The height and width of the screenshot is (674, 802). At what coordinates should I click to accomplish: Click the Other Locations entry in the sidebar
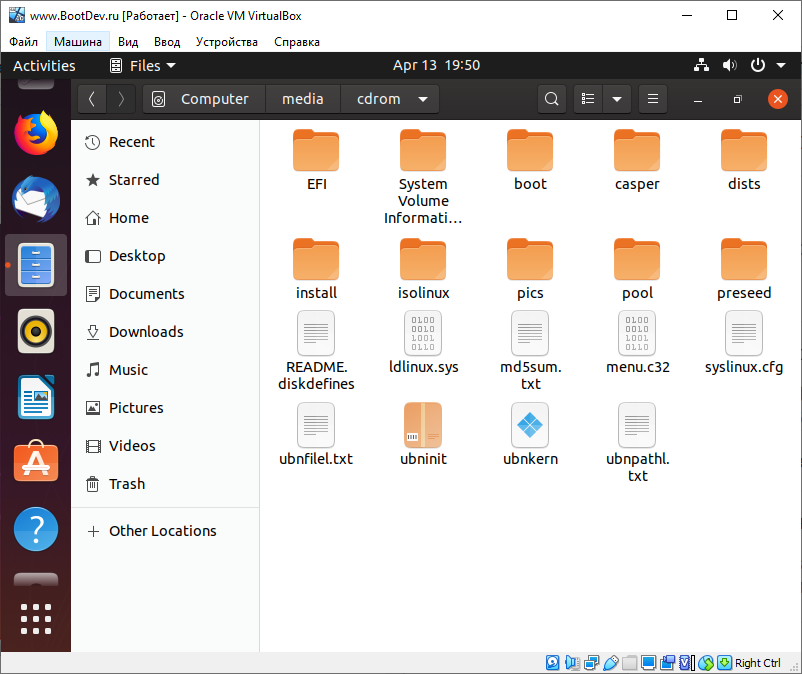click(162, 531)
